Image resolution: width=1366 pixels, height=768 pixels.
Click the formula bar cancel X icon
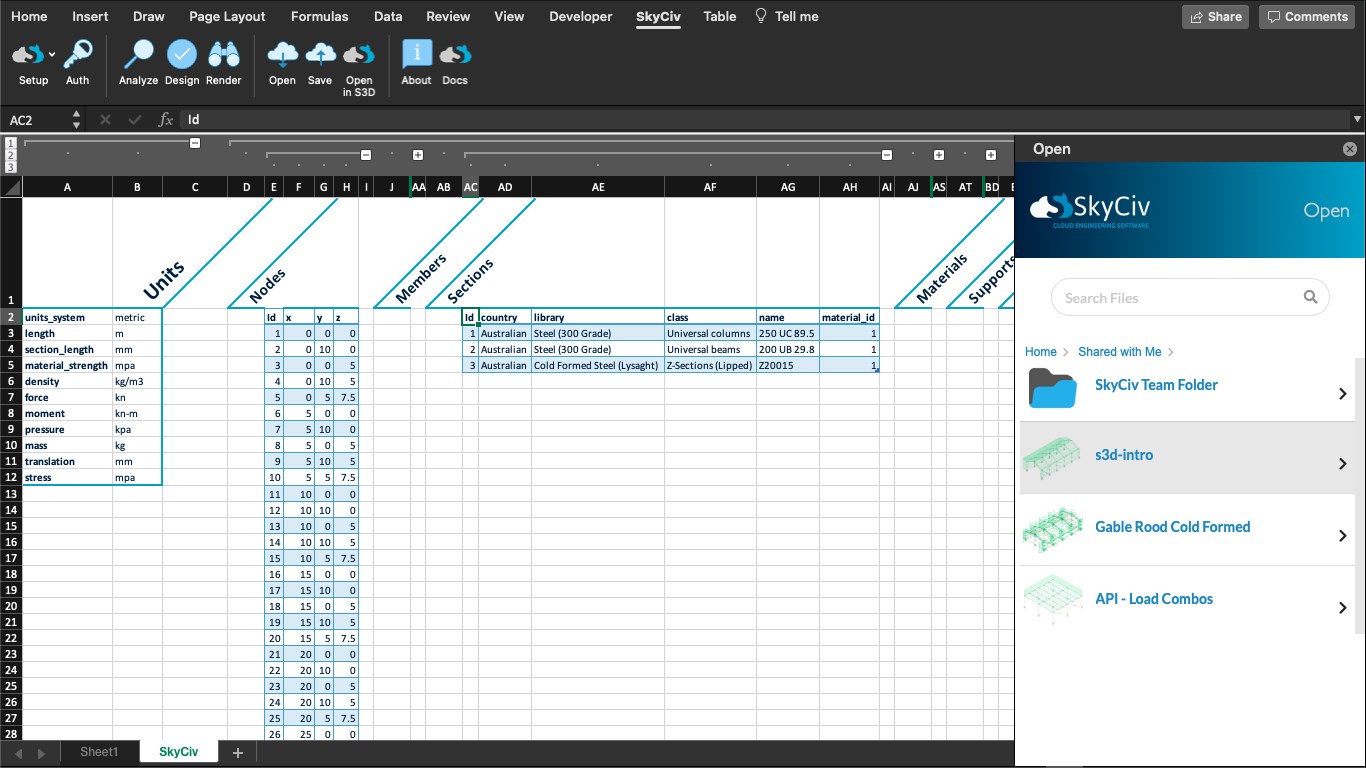[105, 119]
